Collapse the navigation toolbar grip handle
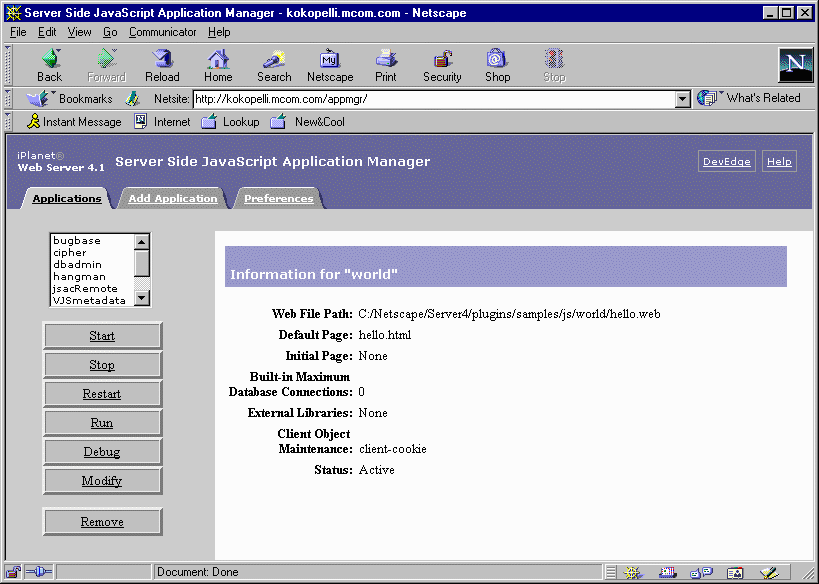819x584 pixels. click(x=8, y=65)
